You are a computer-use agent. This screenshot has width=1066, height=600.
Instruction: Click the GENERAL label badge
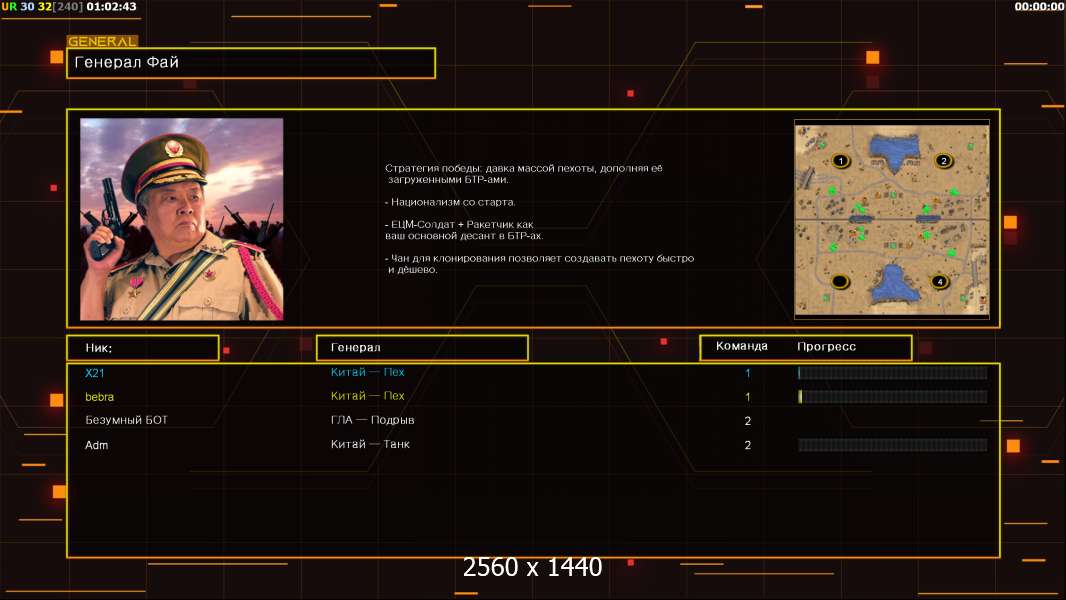pyautogui.click(x=102, y=42)
